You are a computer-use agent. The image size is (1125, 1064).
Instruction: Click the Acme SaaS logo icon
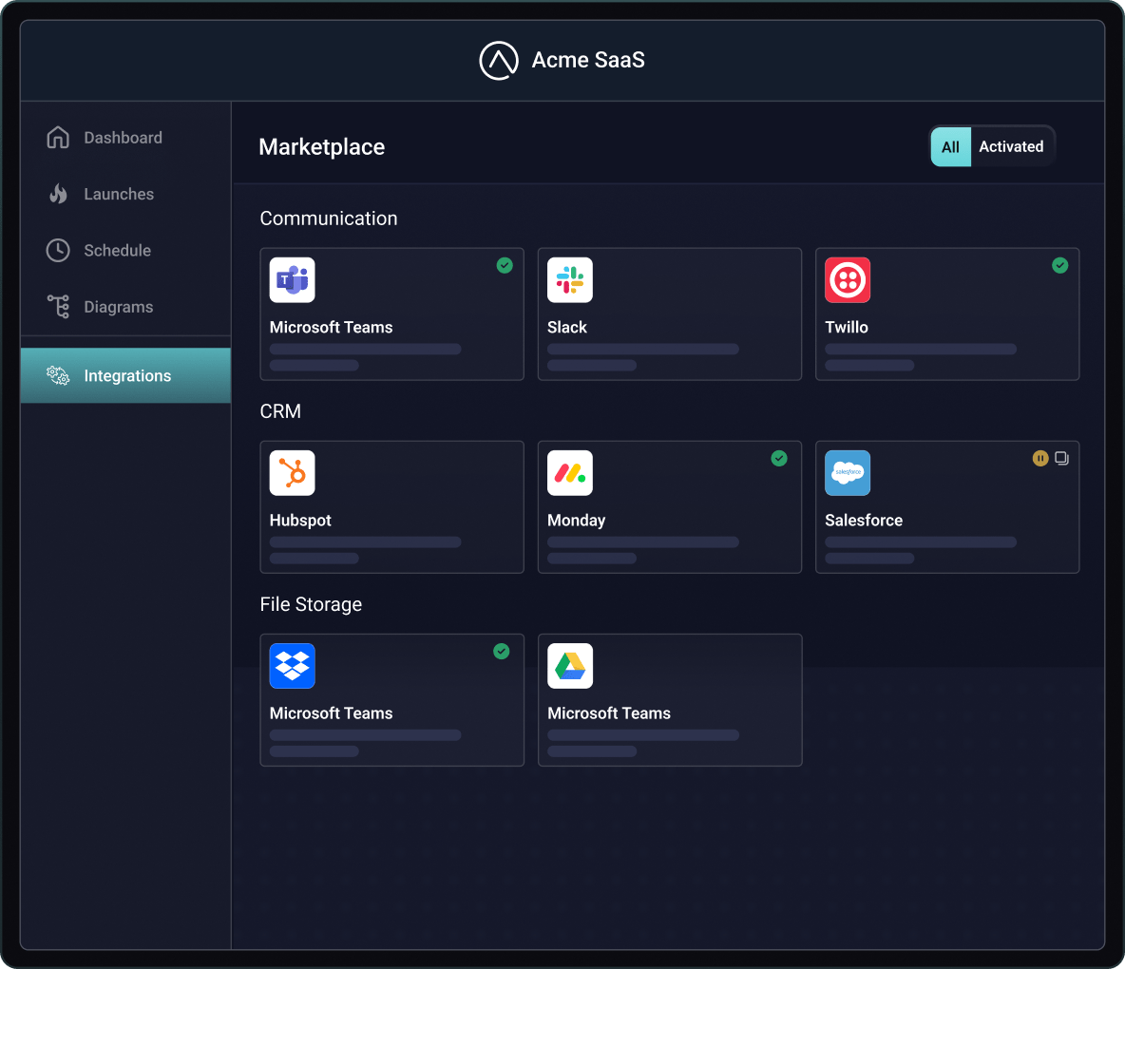[499, 60]
